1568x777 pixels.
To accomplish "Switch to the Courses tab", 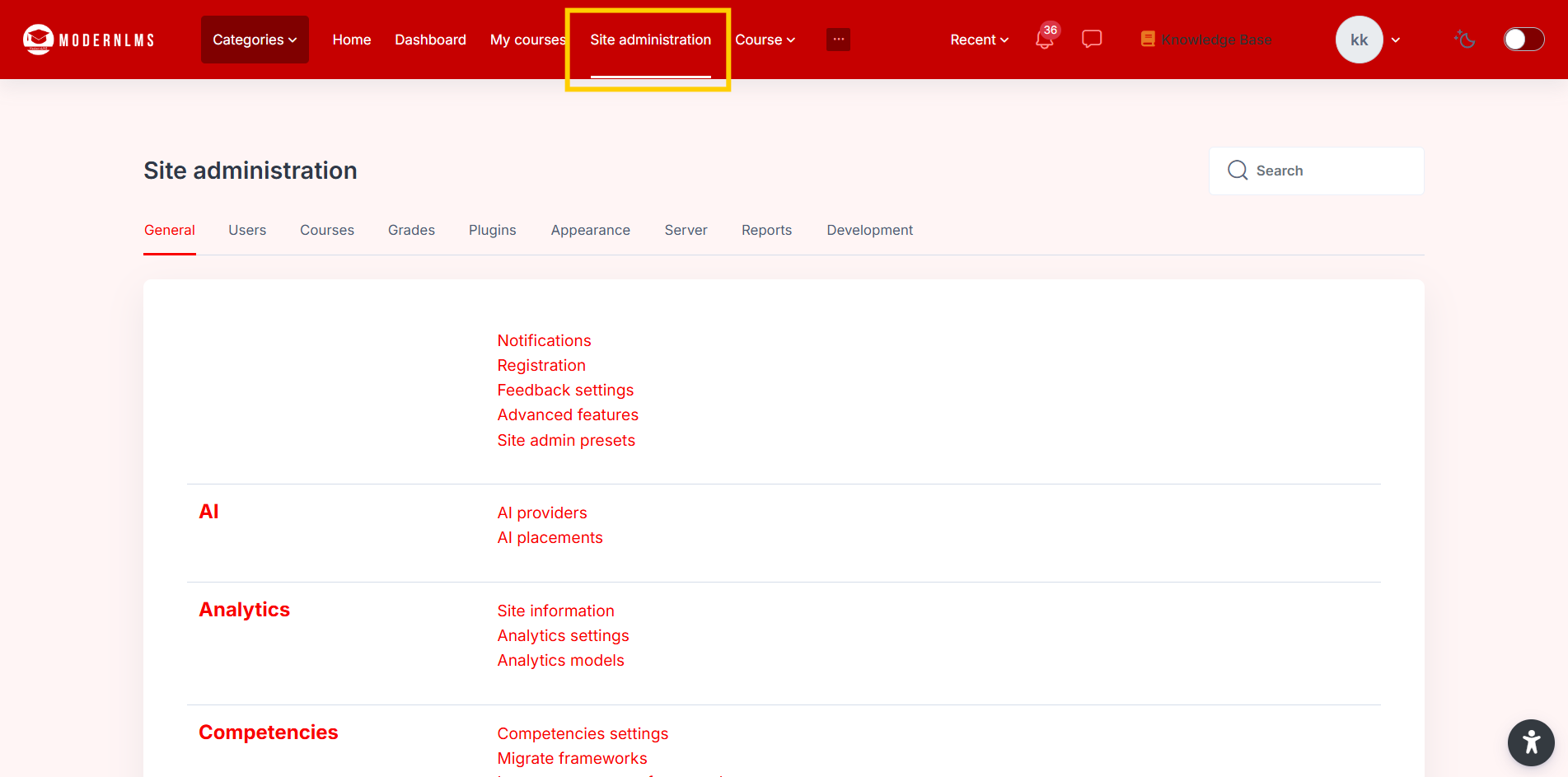I will [x=327, y=230].
